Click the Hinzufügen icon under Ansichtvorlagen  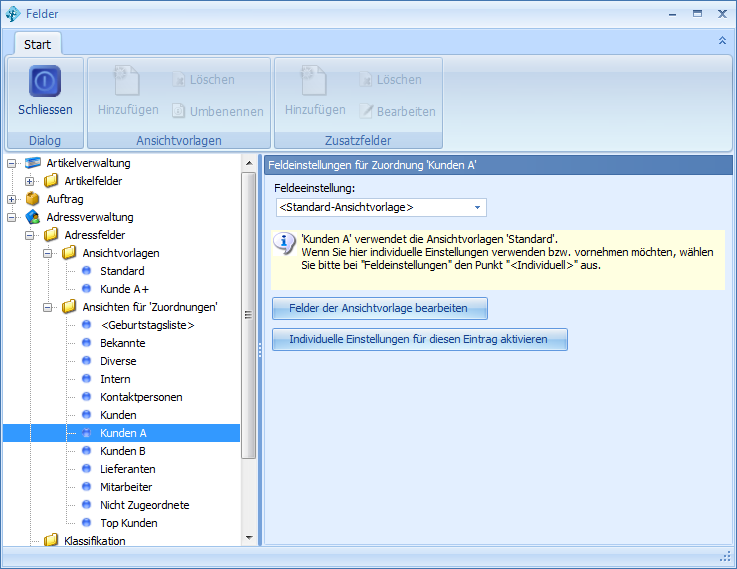[127, 80]
